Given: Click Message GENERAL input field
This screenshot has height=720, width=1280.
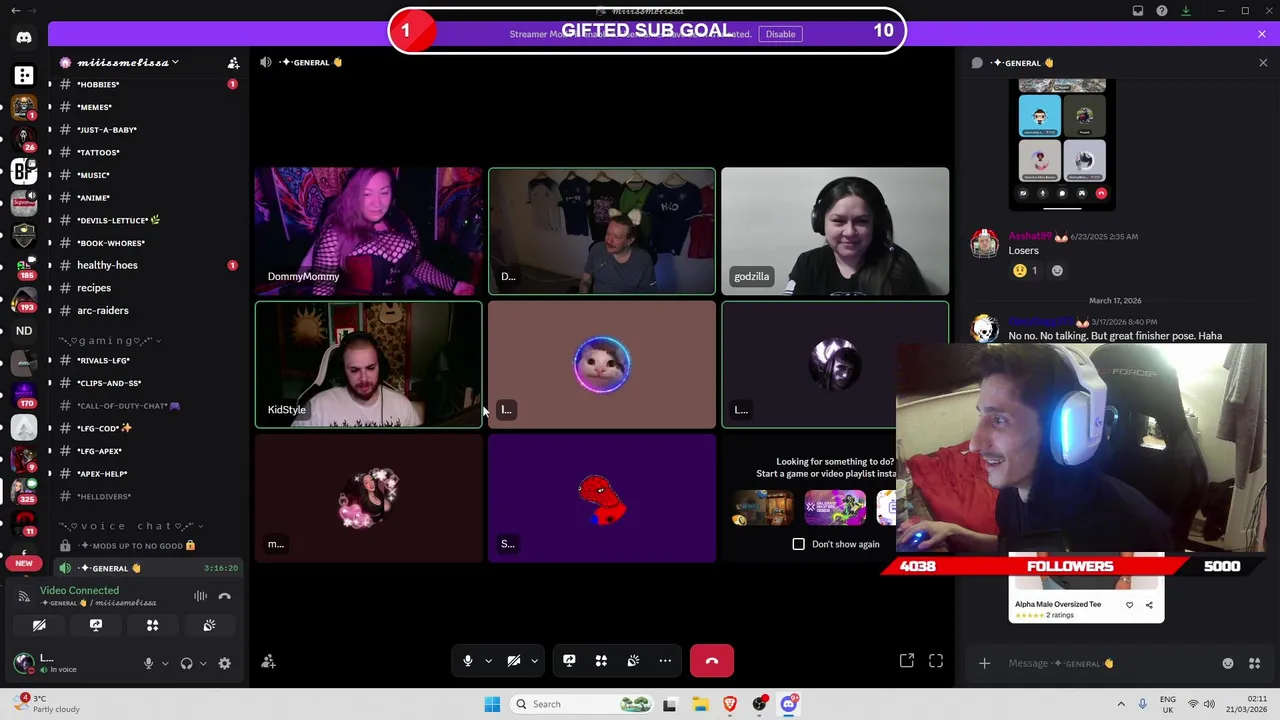Looking at the screenshot, I should click(1105, 663).
